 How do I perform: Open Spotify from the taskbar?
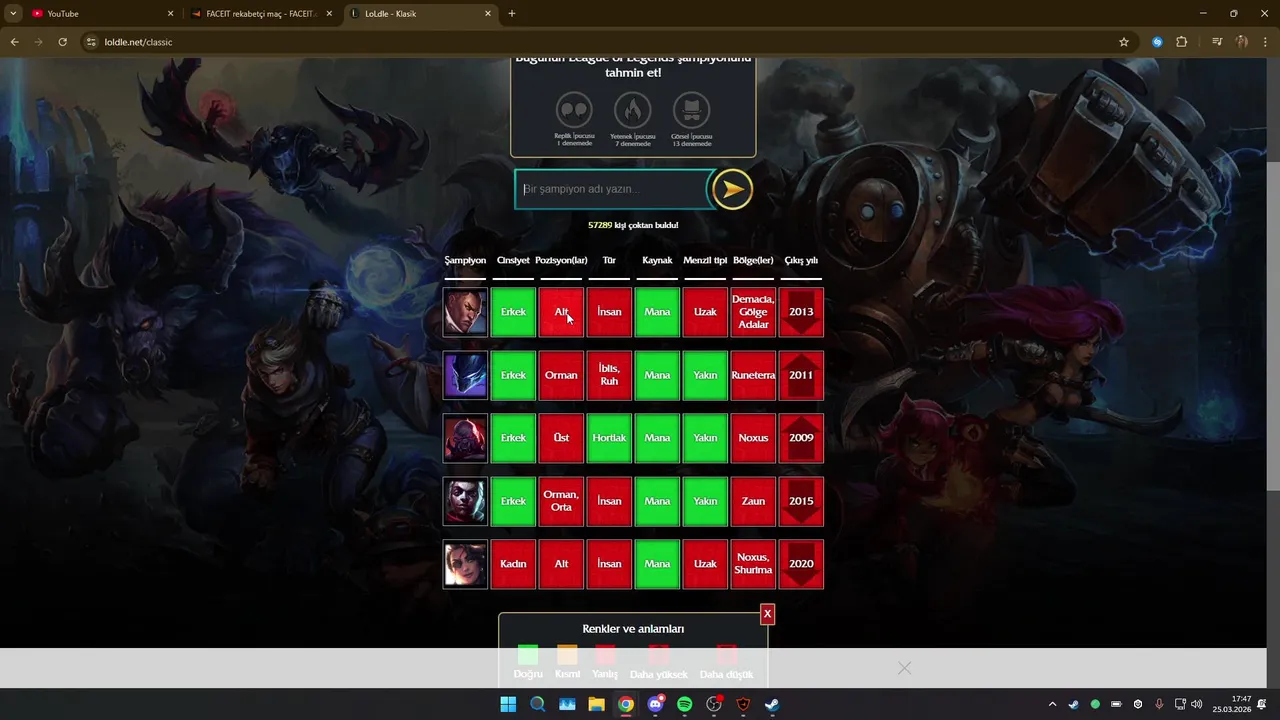[x=684, y=704]
